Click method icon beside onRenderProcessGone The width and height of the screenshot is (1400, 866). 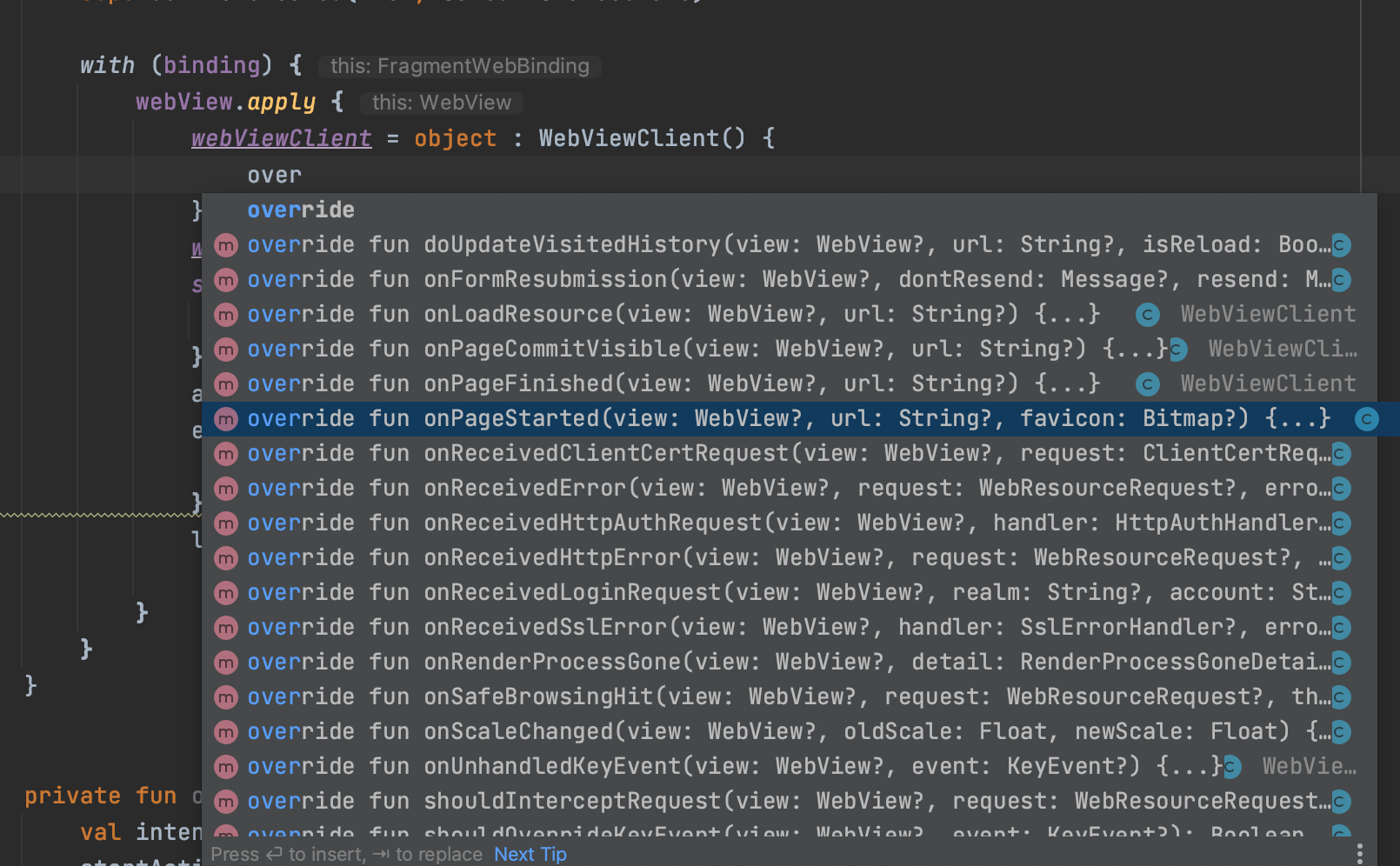point(226,663)
